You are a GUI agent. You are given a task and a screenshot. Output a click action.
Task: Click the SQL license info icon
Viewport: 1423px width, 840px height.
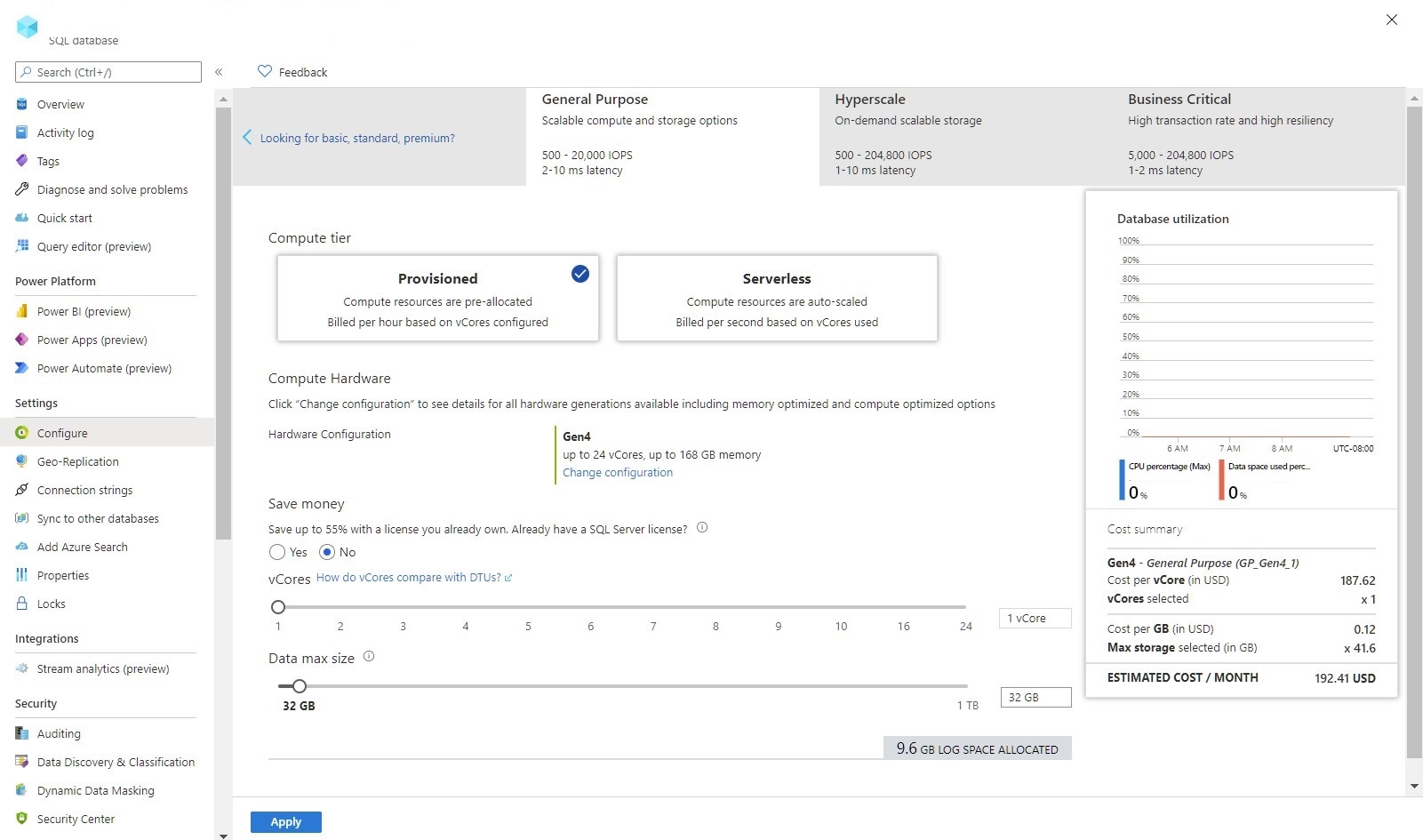(702, 527)
